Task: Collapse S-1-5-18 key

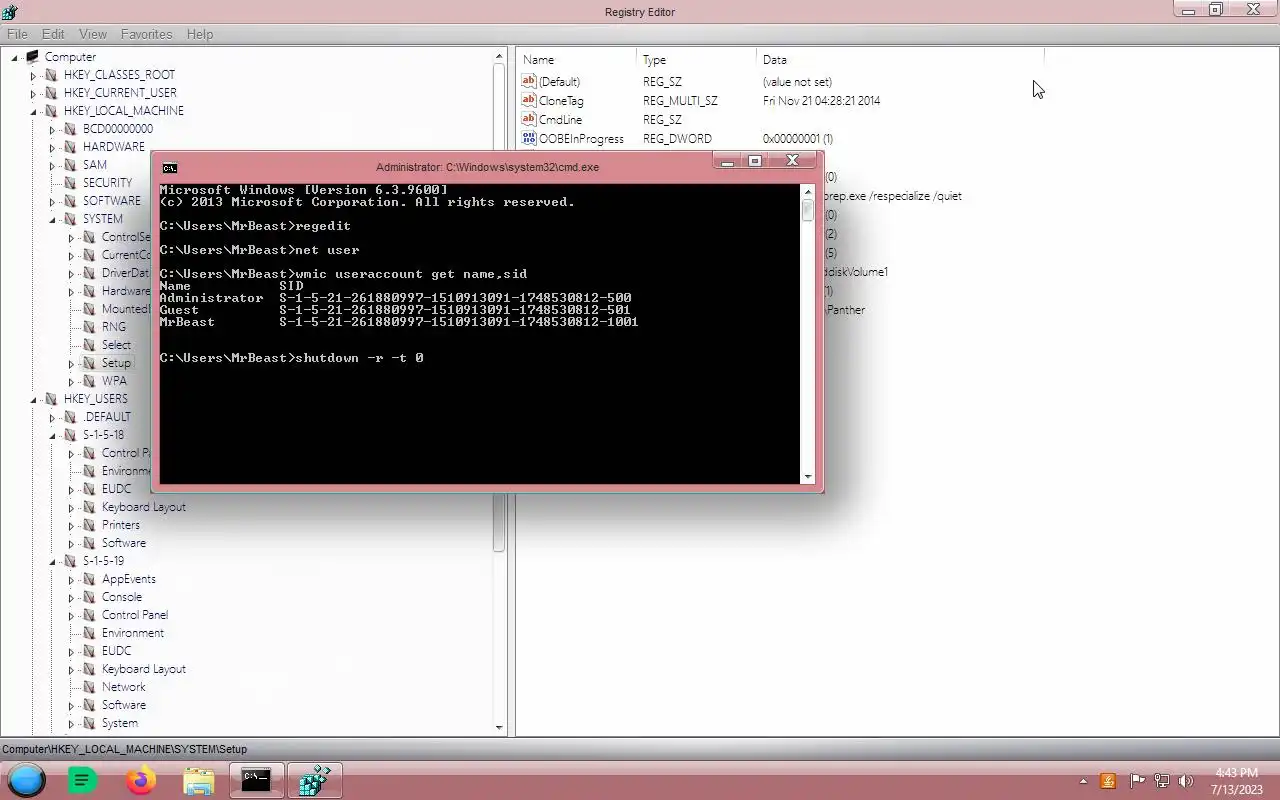Action: point(52,435)
